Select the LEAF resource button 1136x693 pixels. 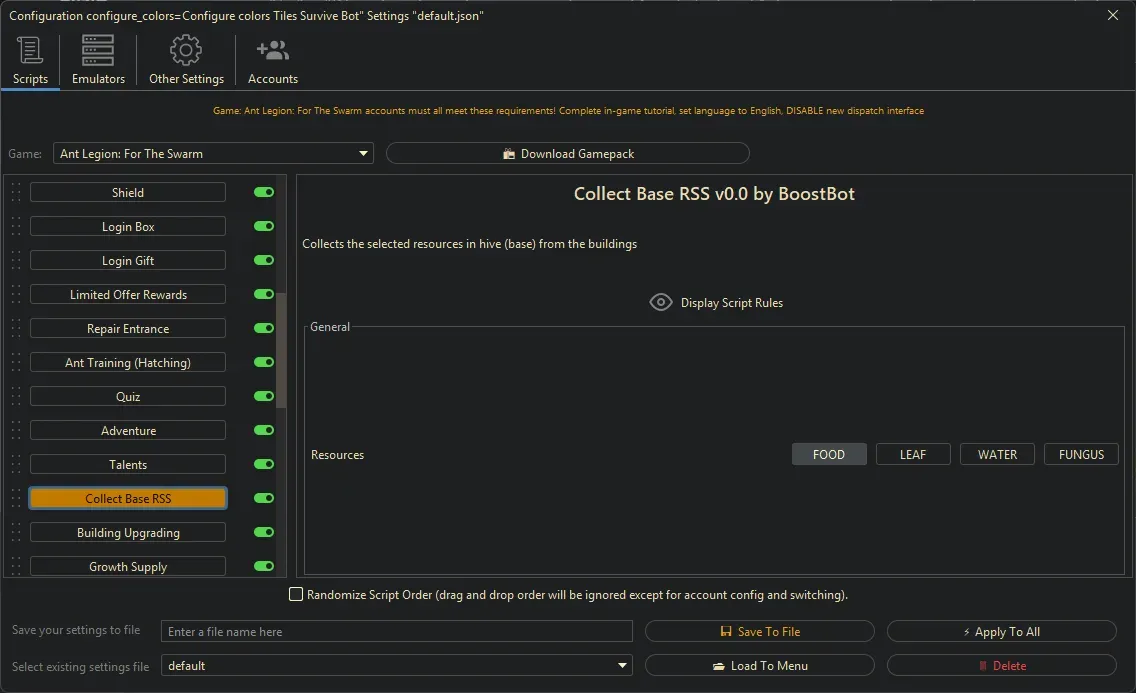(913, 455)
